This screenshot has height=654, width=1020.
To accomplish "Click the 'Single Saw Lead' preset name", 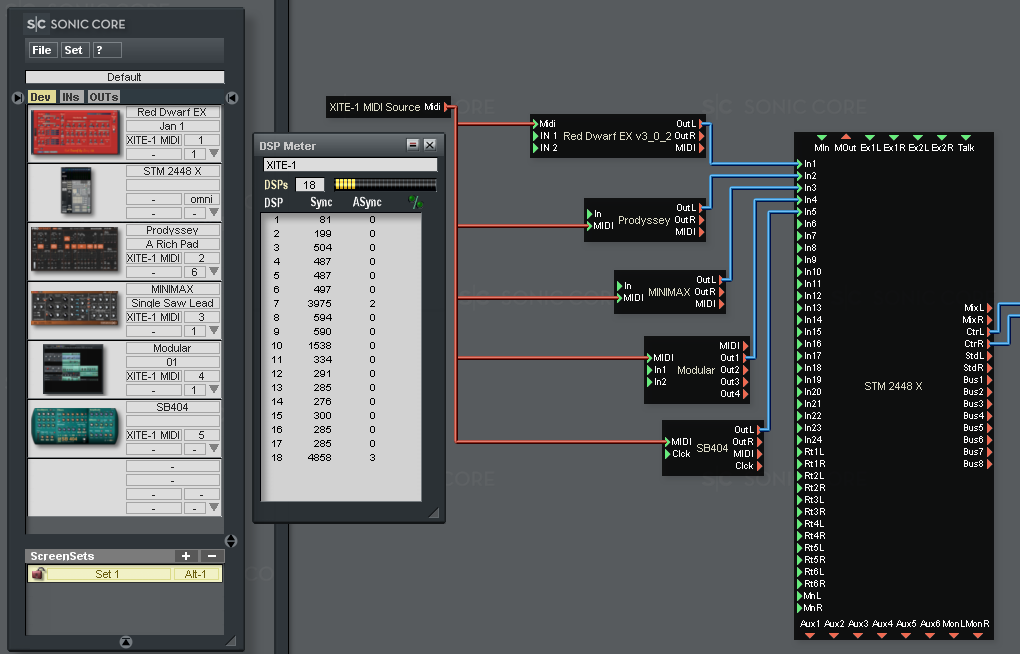I will click(x=172, y=303).
